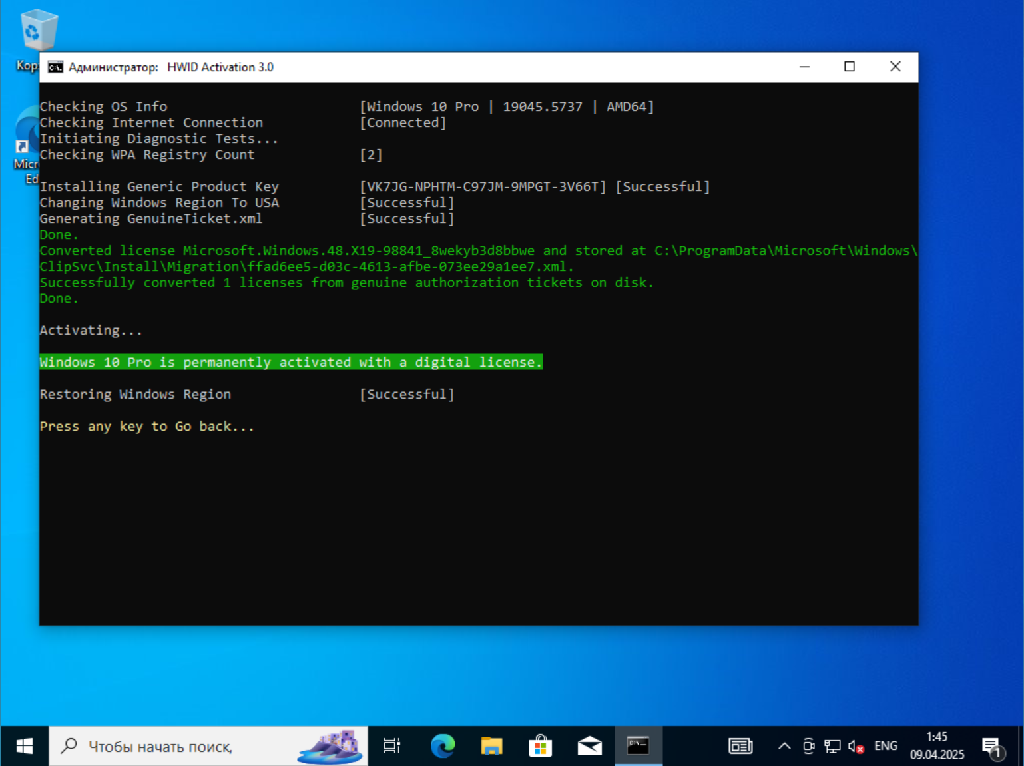Click "Installing Generic Product Key" text

pyautogui.click(x=159, y=187)
